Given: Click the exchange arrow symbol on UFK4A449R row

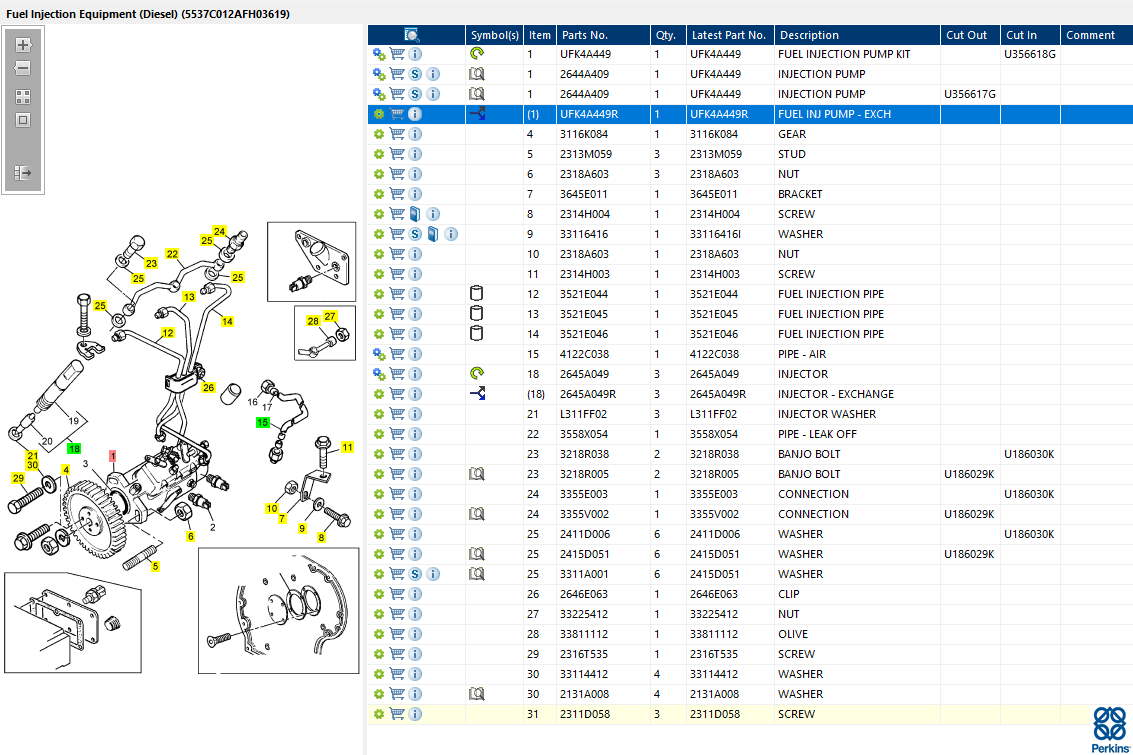Looking at the screenshot, I should pyautogui.click(x=477, y=113).
